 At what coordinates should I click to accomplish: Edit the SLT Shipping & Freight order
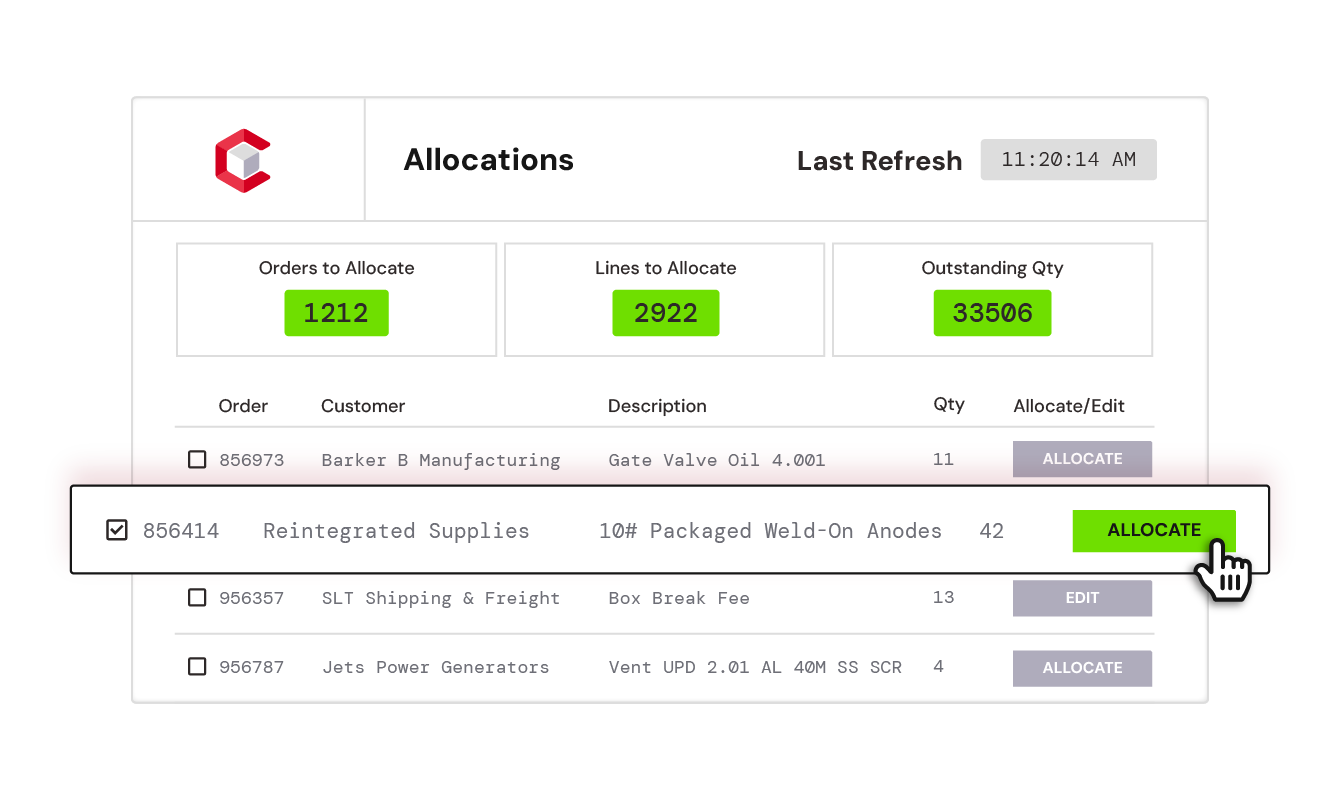click(x=1082, y=598)
